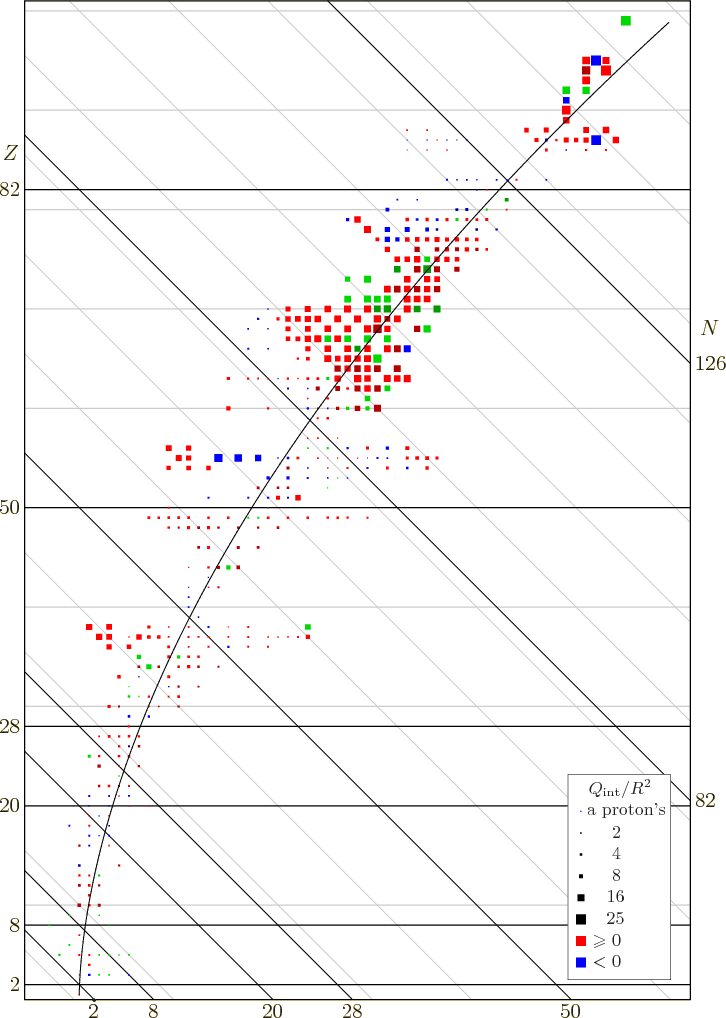Click the Z axis label

tap(11, 153)
